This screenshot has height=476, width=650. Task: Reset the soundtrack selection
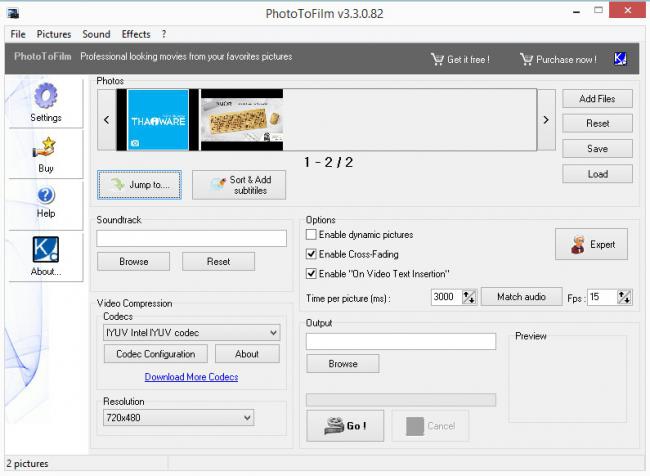coord(218,262)
